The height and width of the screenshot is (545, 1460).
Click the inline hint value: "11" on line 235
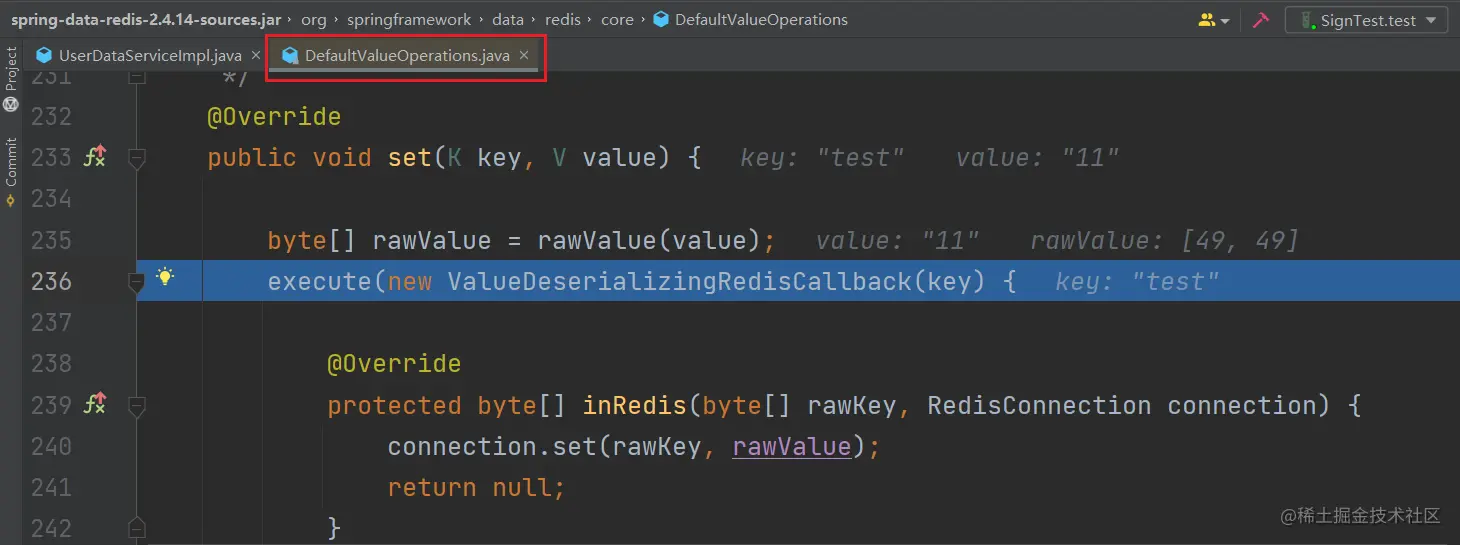(897, 240)
